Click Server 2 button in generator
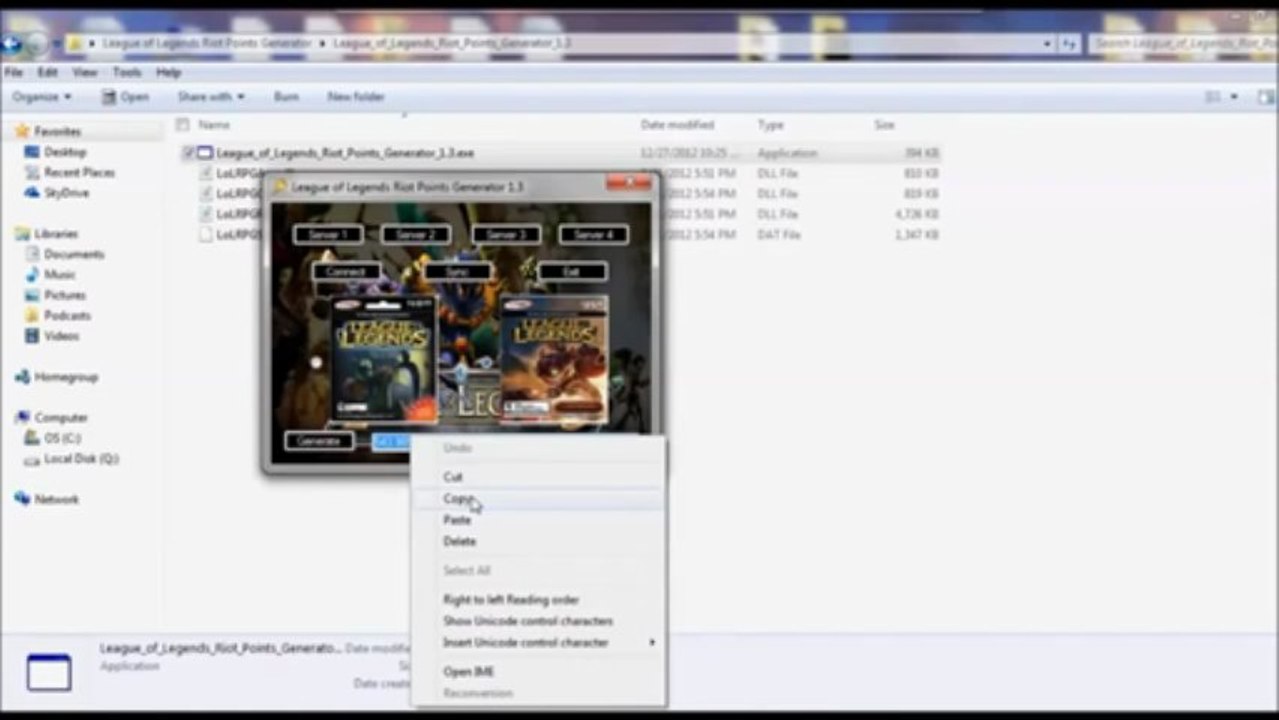1279x720 pixels. (x=416, y=235)
